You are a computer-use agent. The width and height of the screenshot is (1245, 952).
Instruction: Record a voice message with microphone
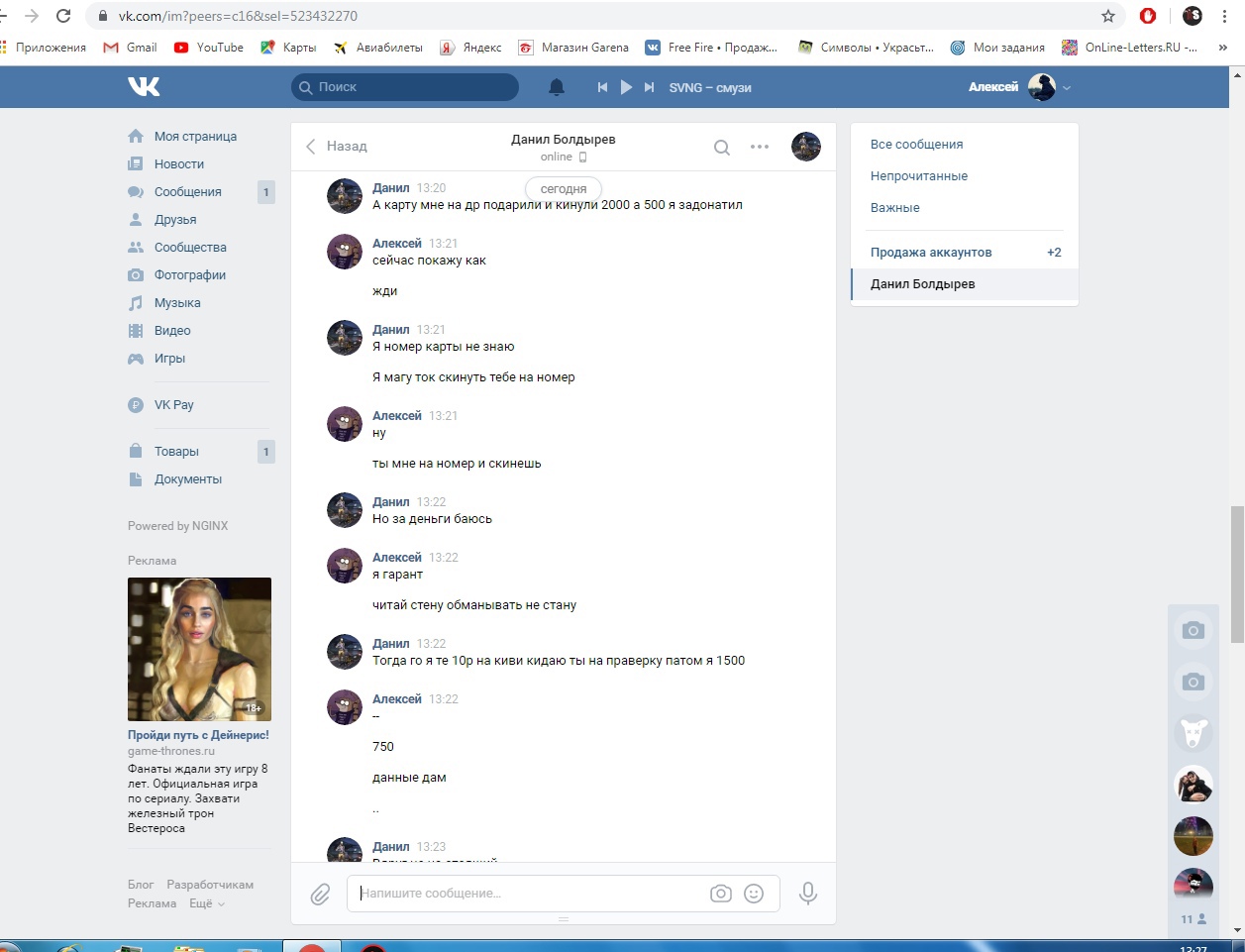808,894
